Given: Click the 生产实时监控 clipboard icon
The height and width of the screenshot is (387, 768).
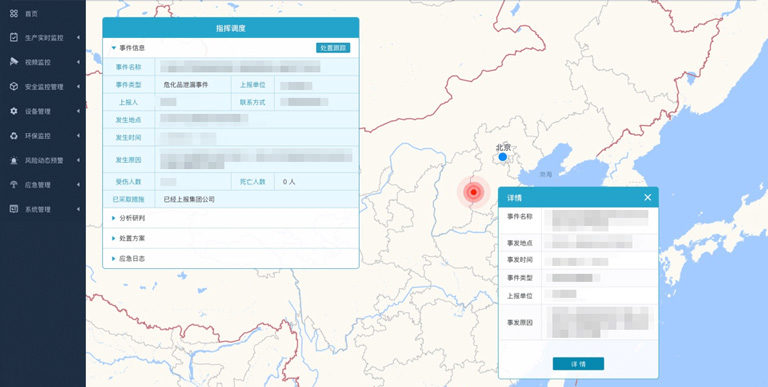Looking at the screenshot, I should coord(14,38).
